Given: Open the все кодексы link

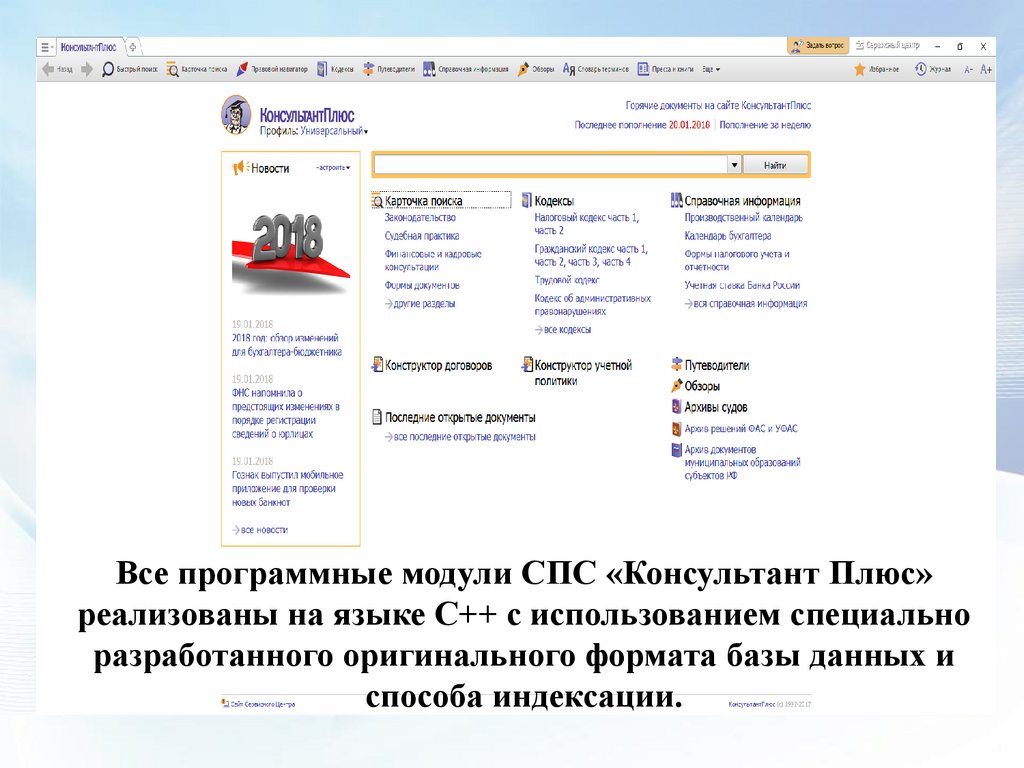Looking at the screenshot, I should tap(563, 330).
